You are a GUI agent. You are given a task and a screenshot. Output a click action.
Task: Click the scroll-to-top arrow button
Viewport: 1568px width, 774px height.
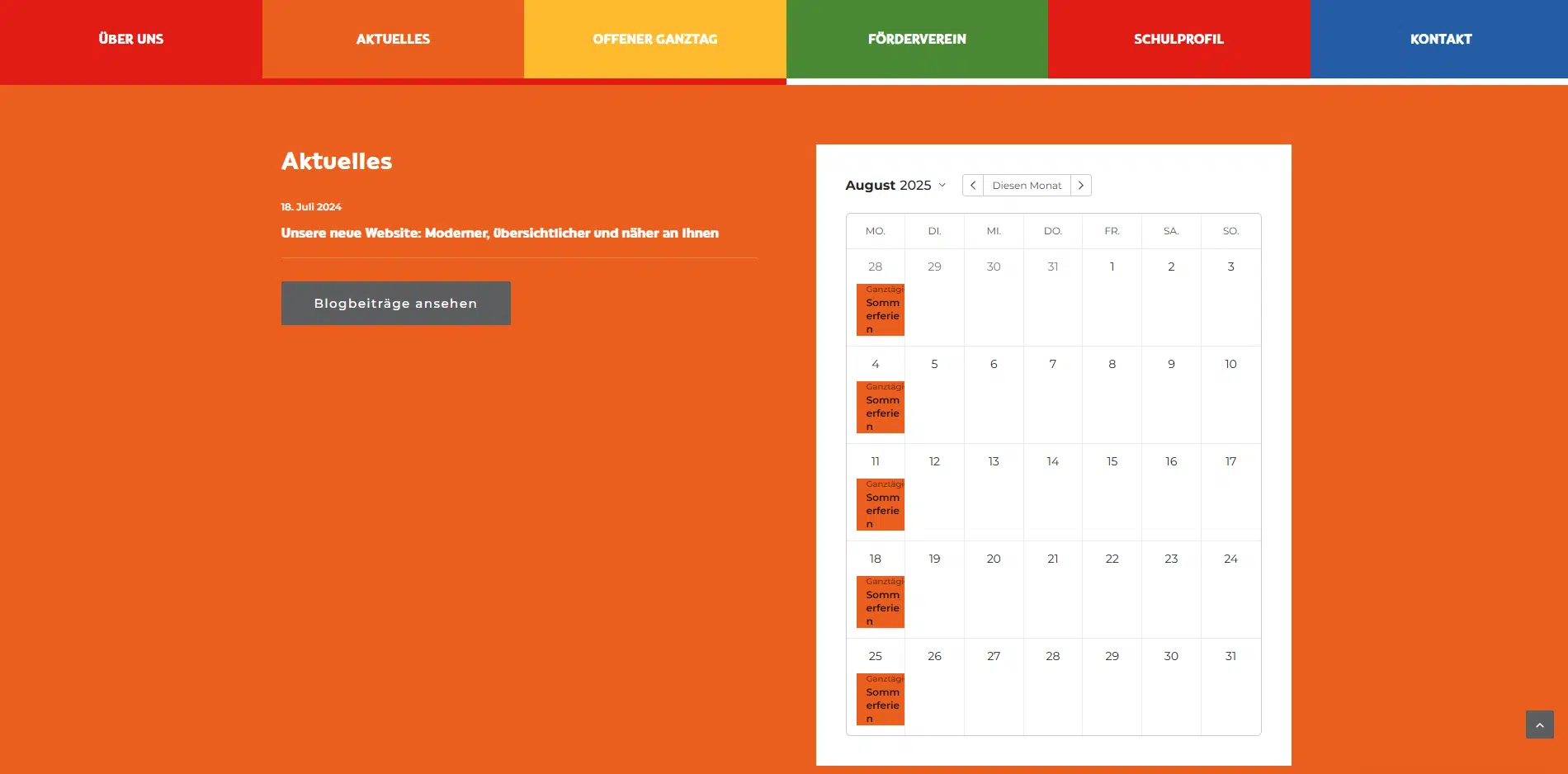click(x=1539, y=724)
